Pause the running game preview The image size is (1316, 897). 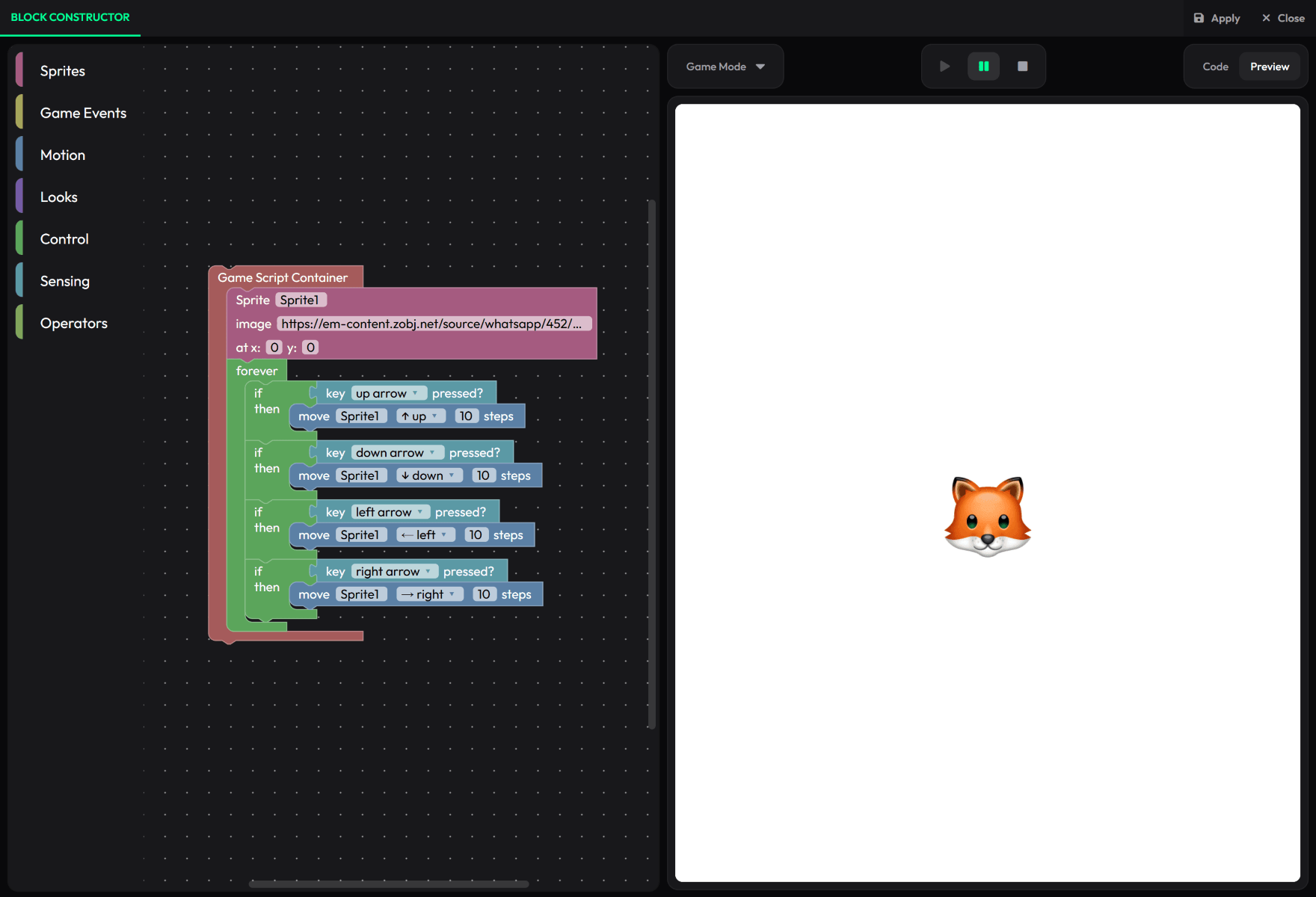coord(983,67)
